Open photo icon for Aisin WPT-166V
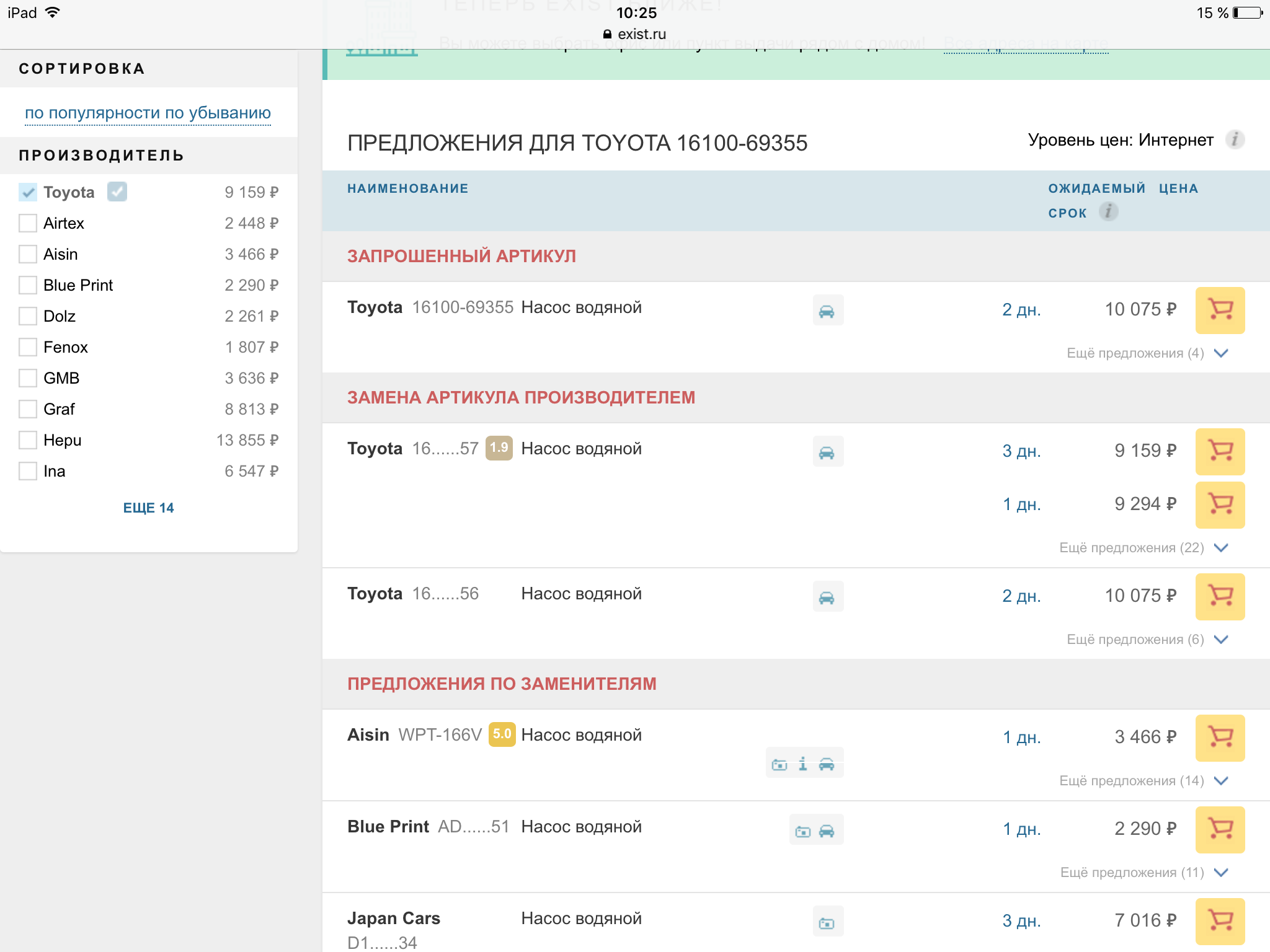 tap(779, 764)
